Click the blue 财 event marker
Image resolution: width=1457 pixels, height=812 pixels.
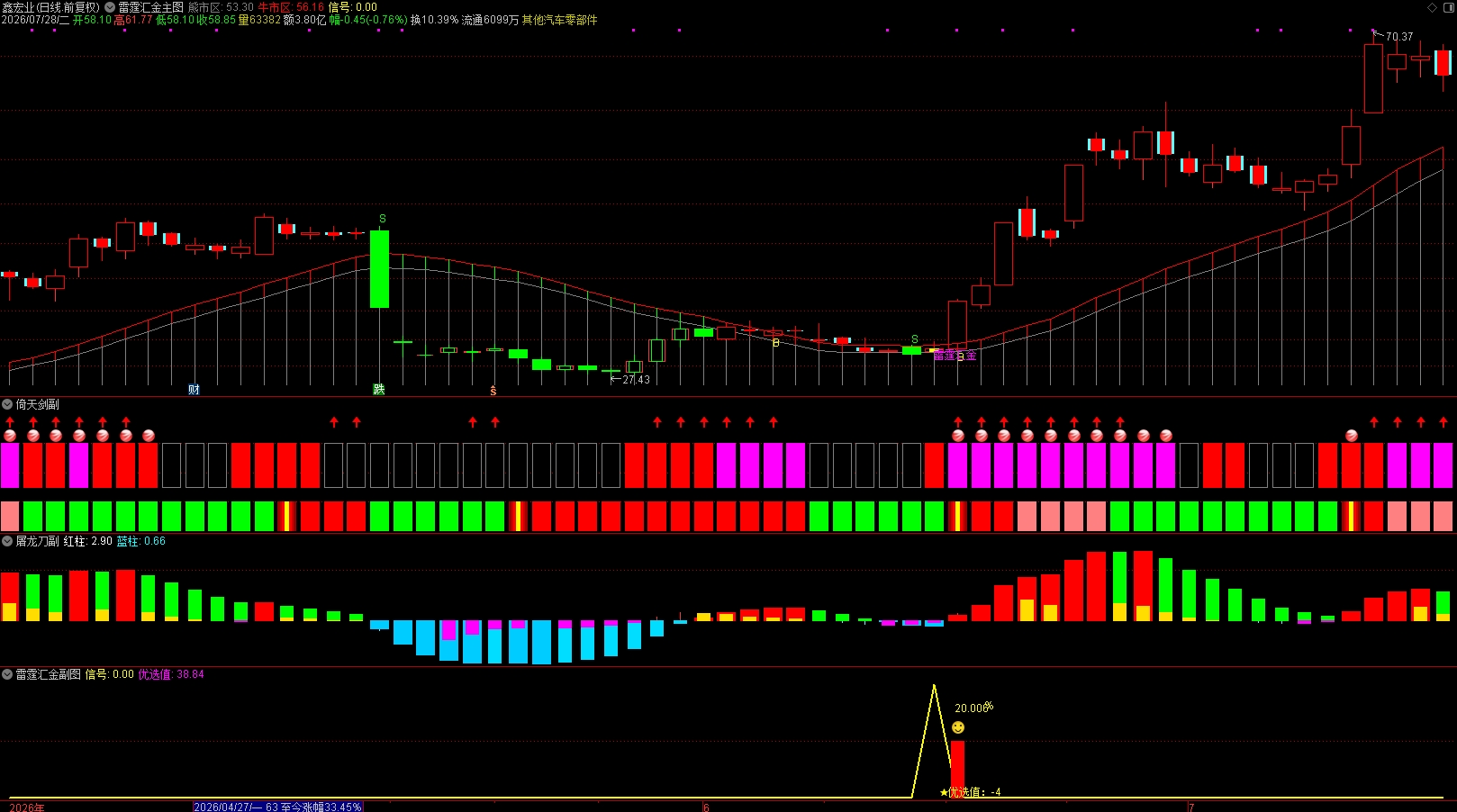click(x=194, y=390)
